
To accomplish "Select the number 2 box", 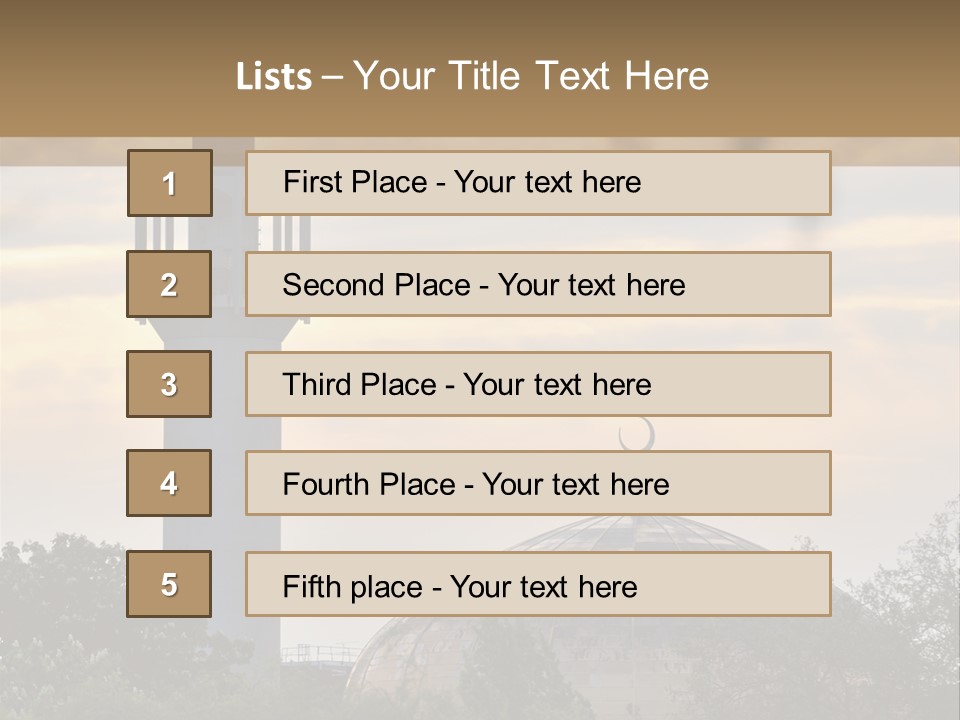I will [169, 284].
